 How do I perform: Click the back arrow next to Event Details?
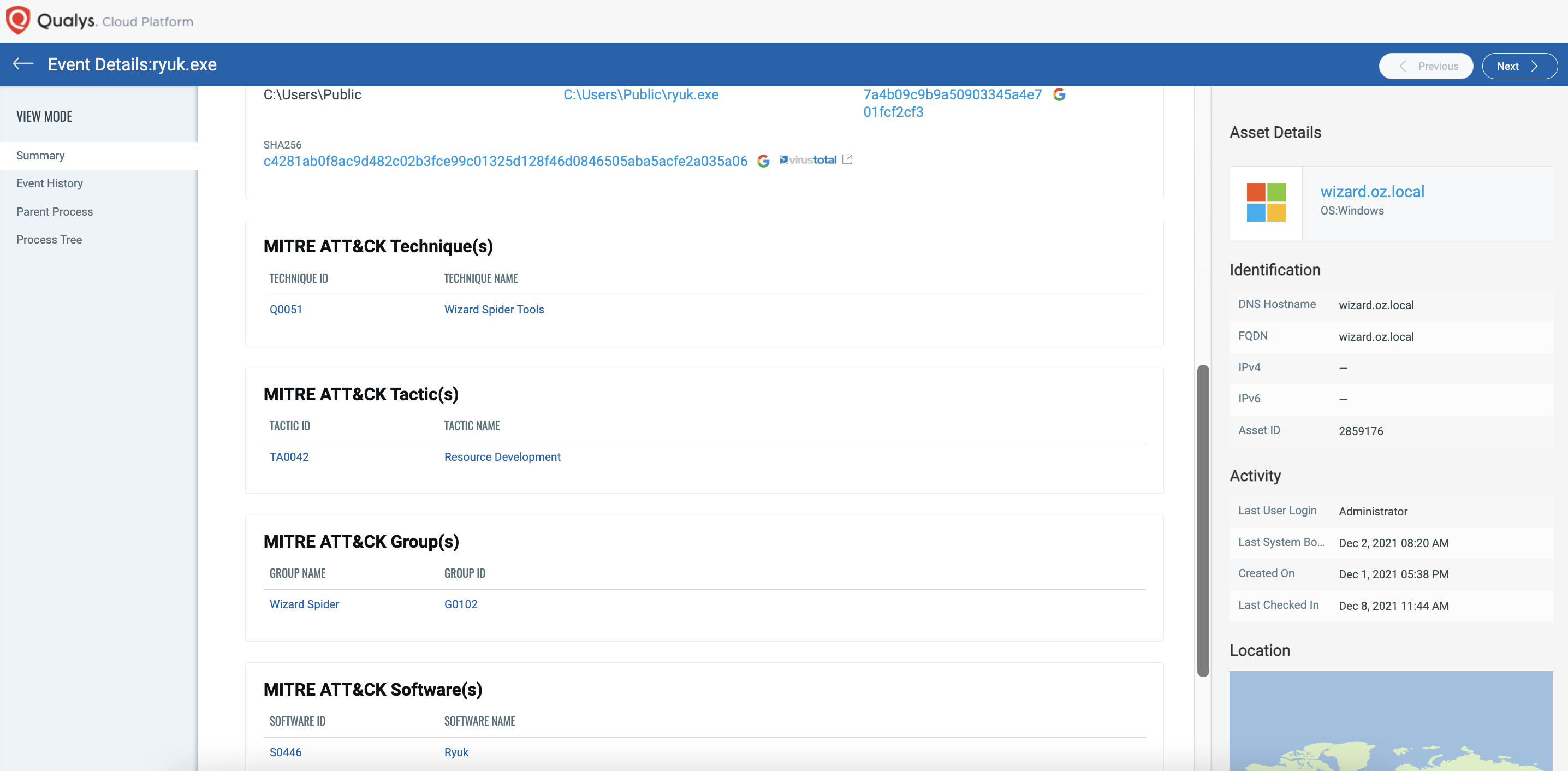(x=22, y=64)
